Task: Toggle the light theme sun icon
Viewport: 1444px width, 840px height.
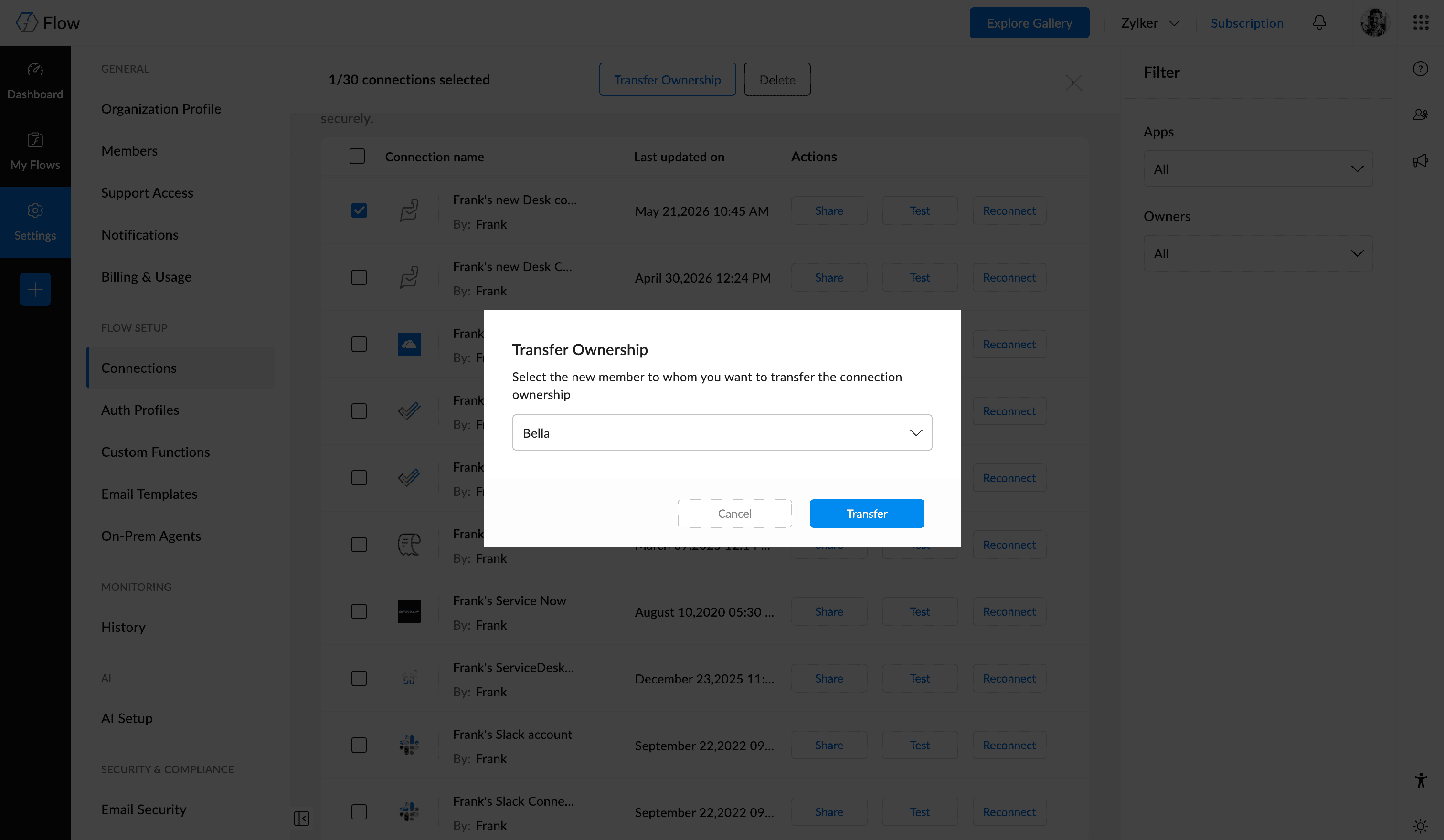Action: tap(1420, 826)
